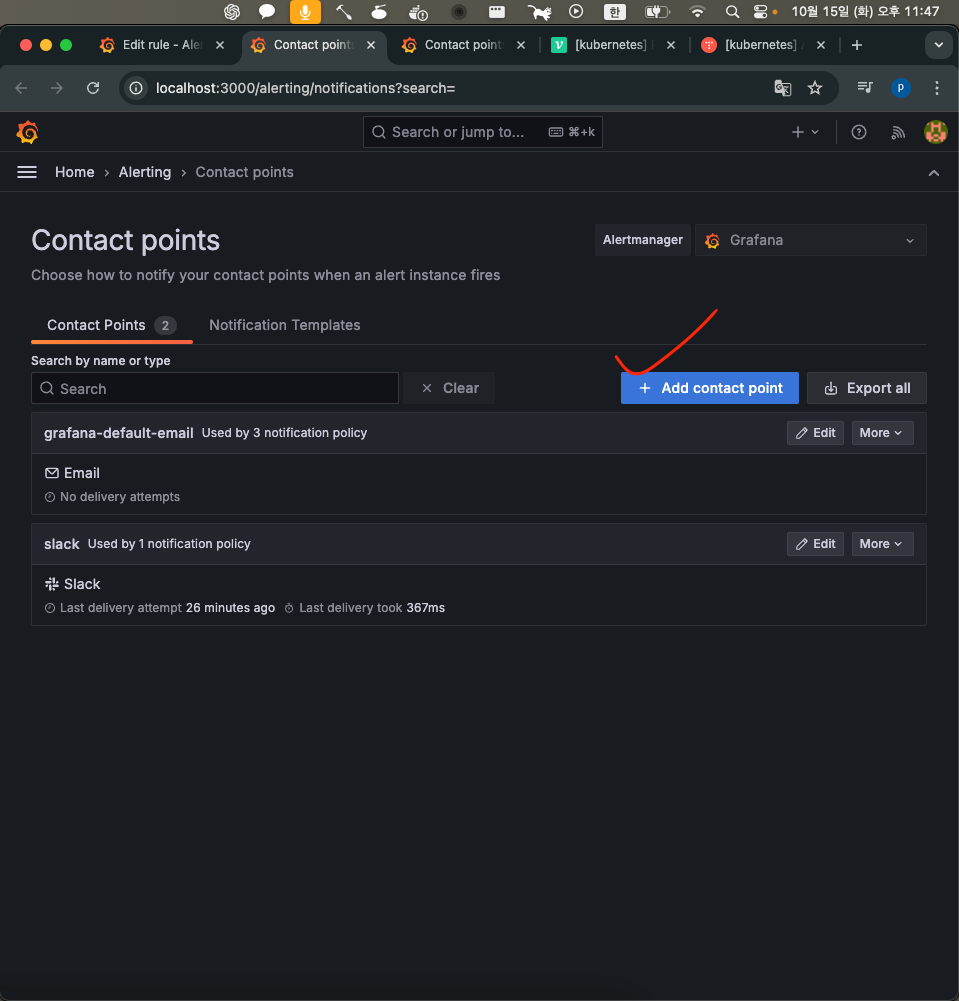Viewport: 959px width, 1001px height.
Task: Click the Grafana logo home icon
Action: pyautogui.click(x=27, y=132)
